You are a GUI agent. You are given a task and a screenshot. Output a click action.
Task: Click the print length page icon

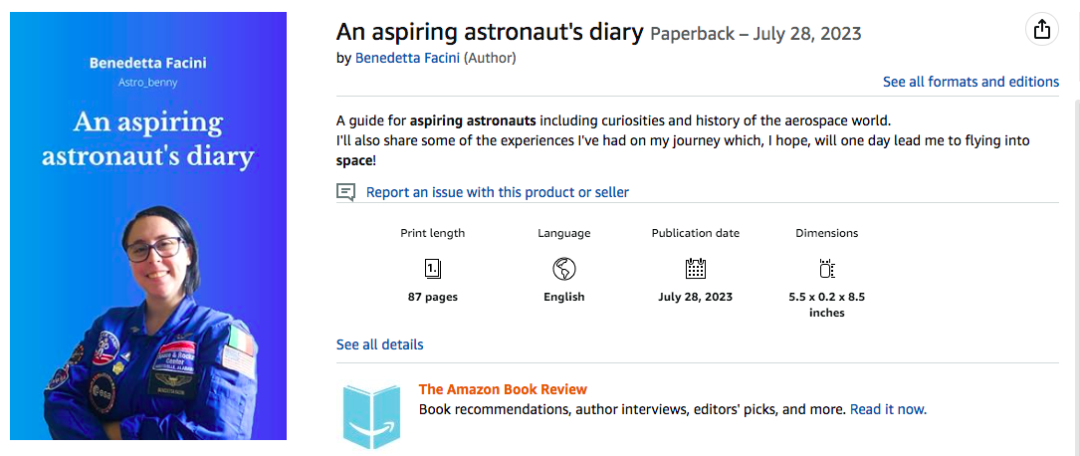[433, 268]
